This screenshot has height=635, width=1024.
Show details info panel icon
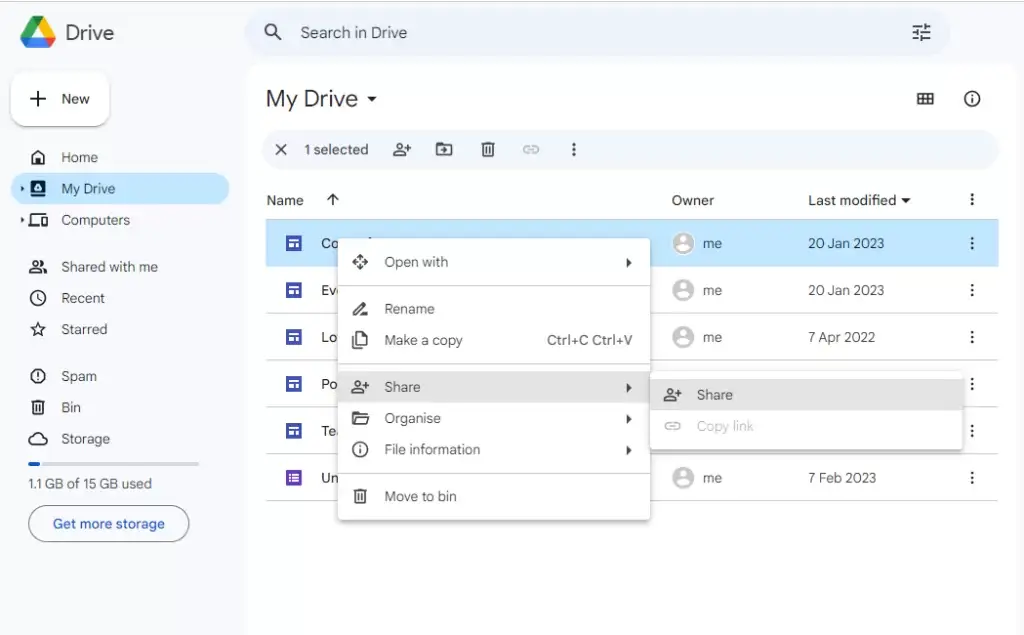[972, 99]
